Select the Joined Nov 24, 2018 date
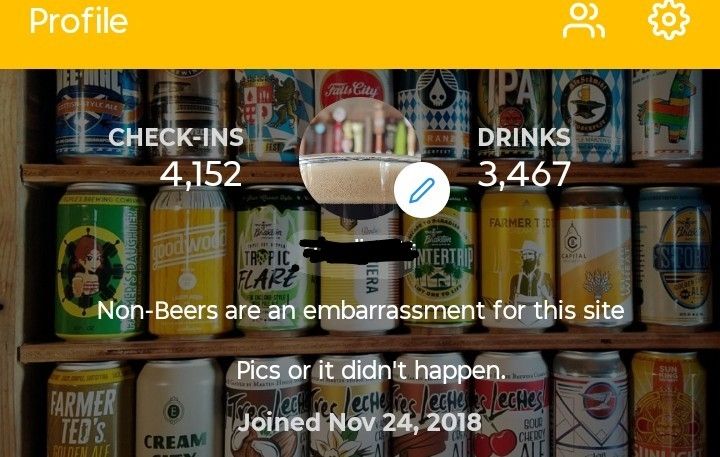 360,423
